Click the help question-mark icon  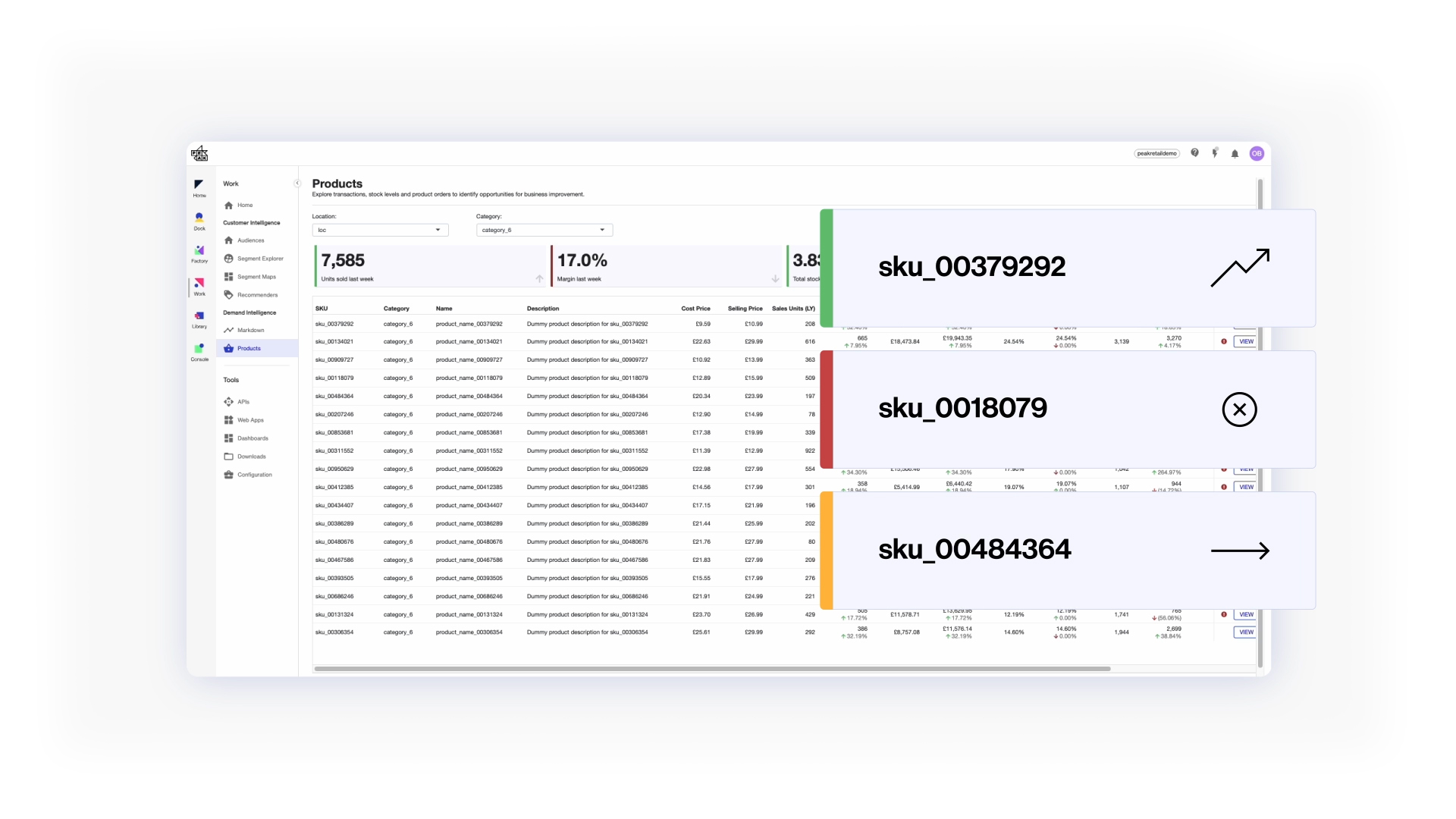coord(1195,153)
